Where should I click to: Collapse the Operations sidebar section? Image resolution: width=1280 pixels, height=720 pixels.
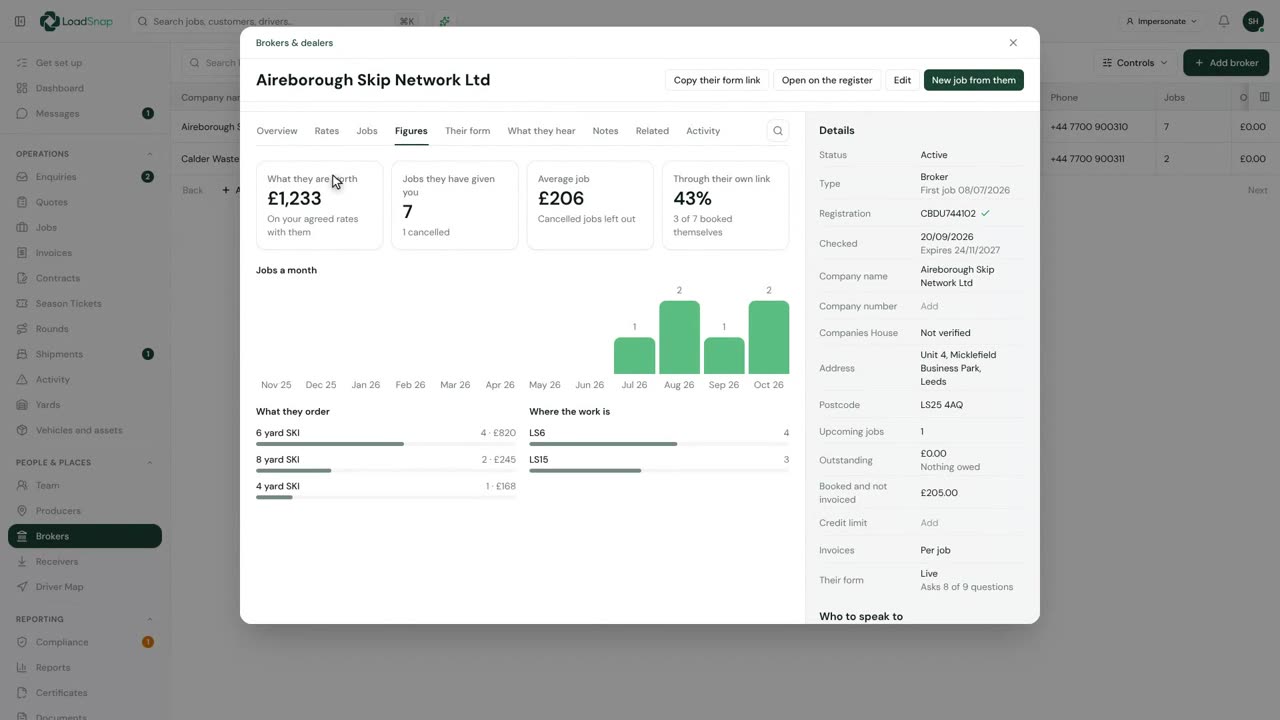[x=150, y=154]
